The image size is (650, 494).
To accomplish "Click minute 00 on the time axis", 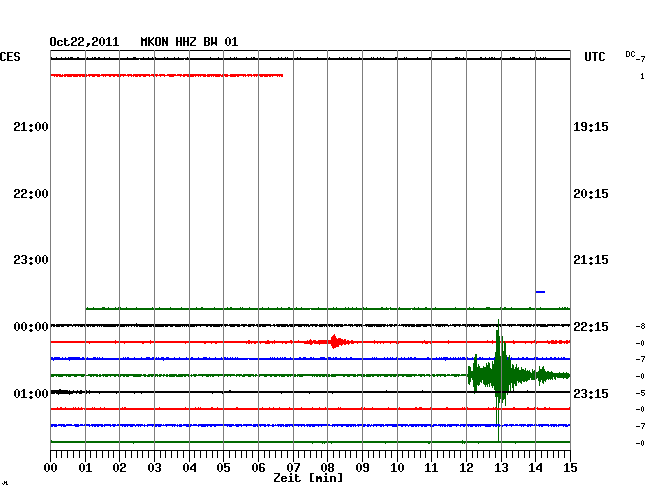I will pyautogui.click(x=51, y=468).
